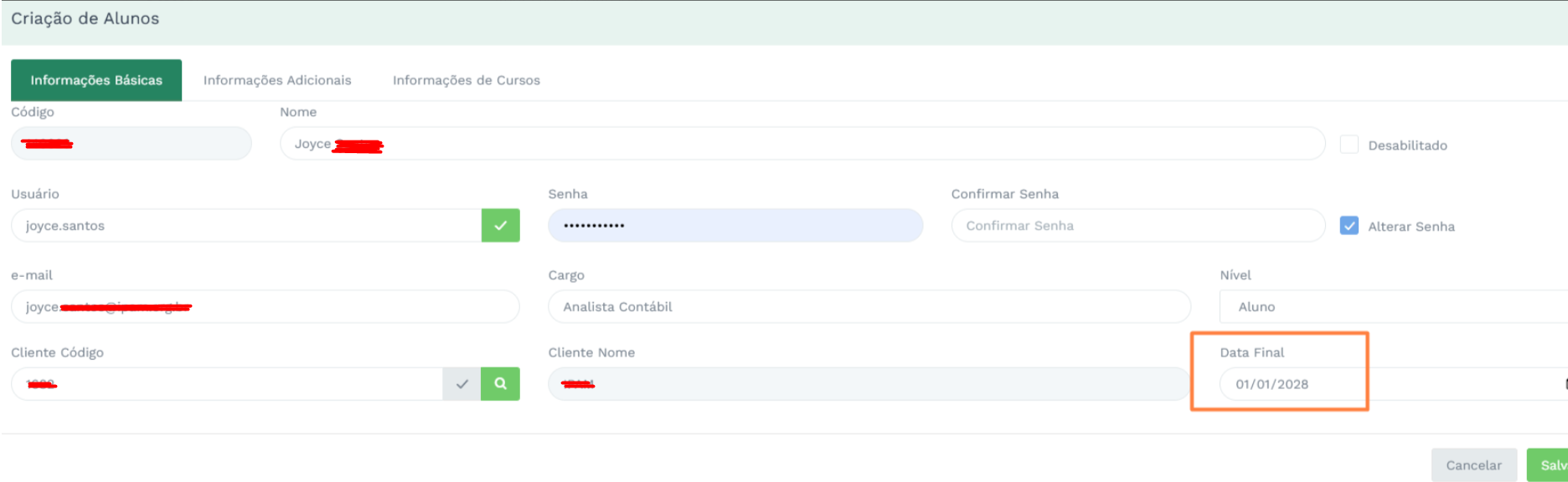Select the Informações Básicas tab

click(96, 80)
